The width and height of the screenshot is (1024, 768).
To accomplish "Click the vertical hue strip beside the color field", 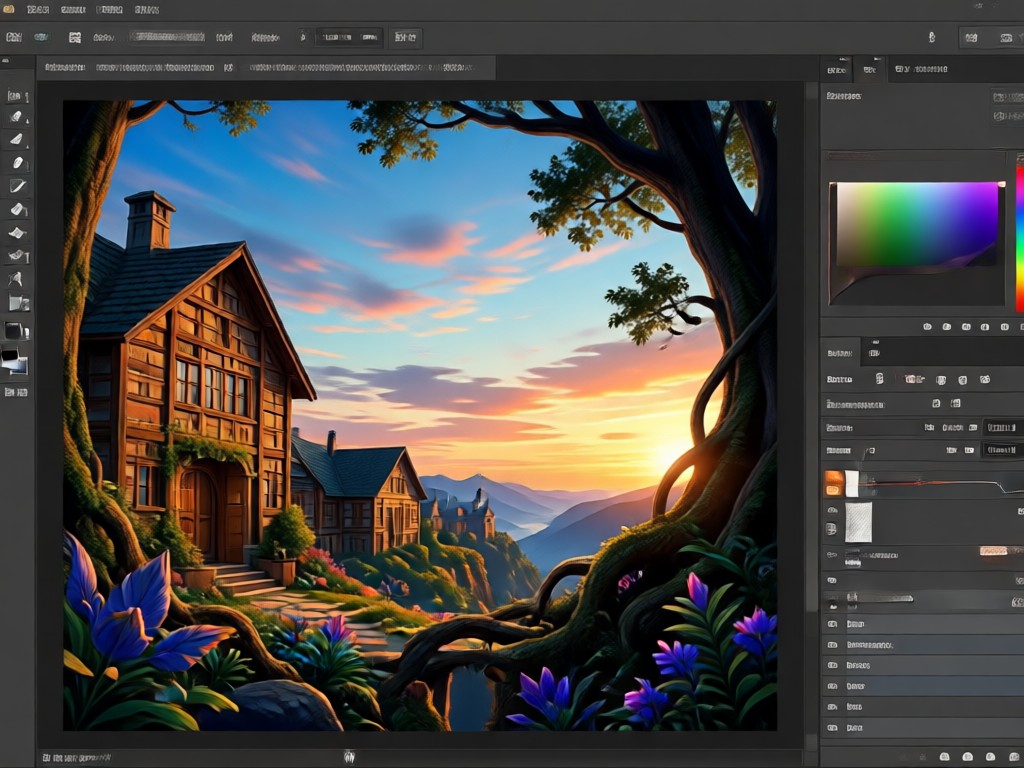I will click(1019, 238).
